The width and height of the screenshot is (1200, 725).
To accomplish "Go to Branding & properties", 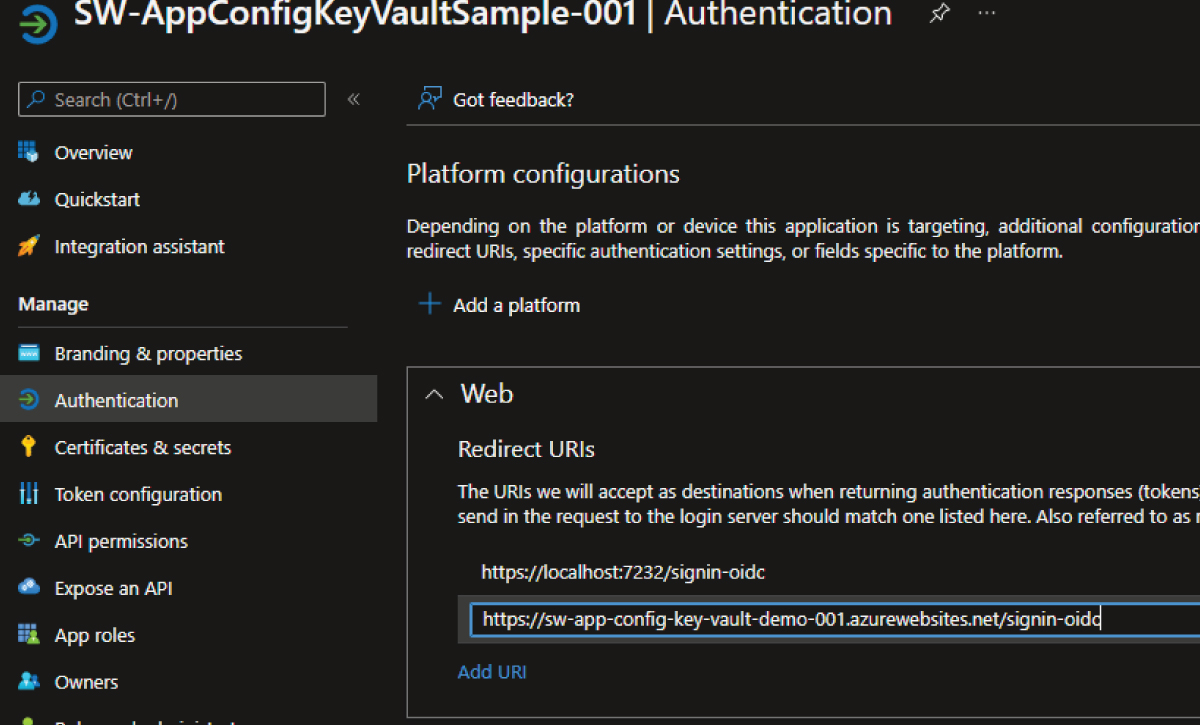I will pos(148,354).
